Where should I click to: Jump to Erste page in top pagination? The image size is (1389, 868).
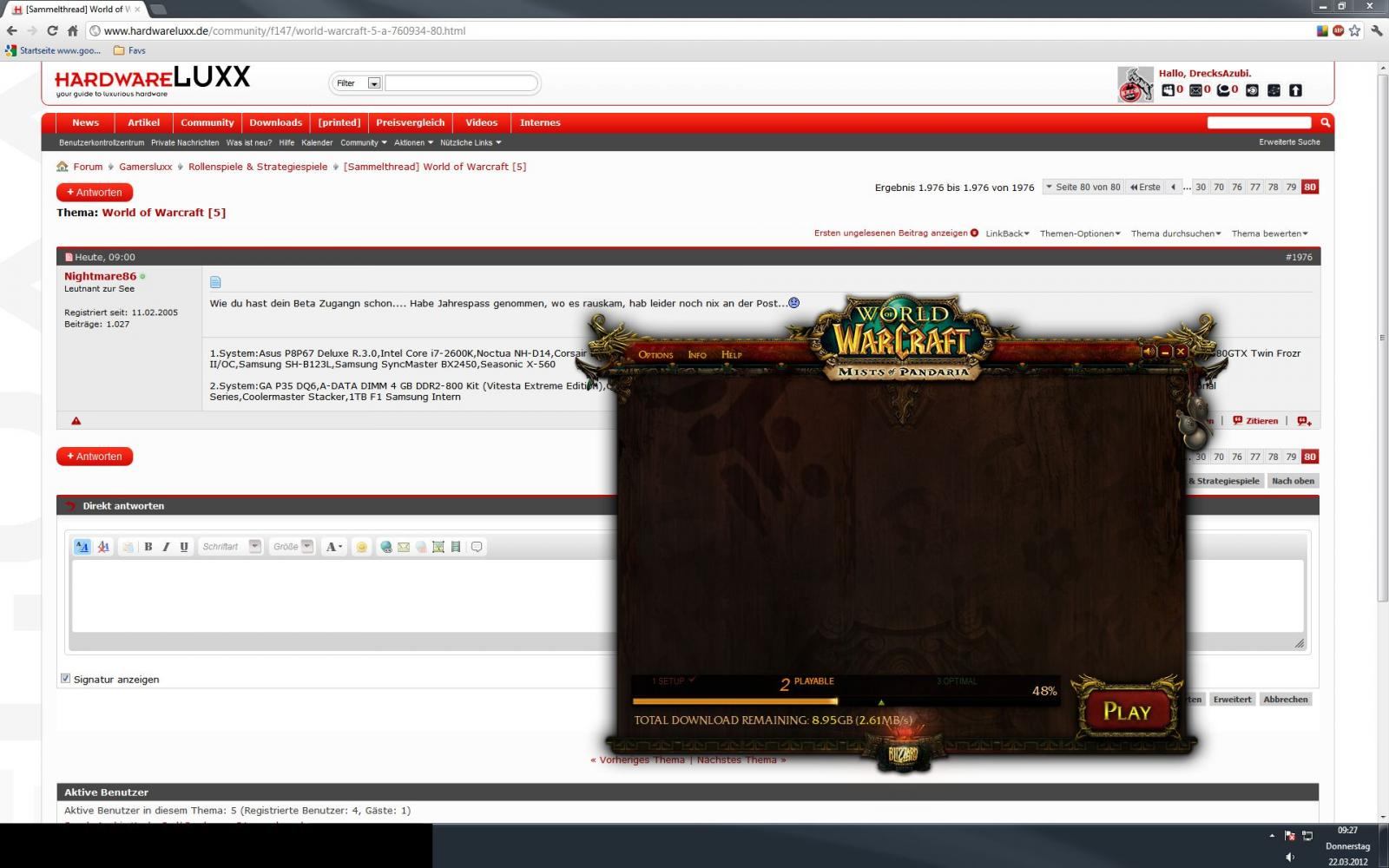pos(1145,187)
